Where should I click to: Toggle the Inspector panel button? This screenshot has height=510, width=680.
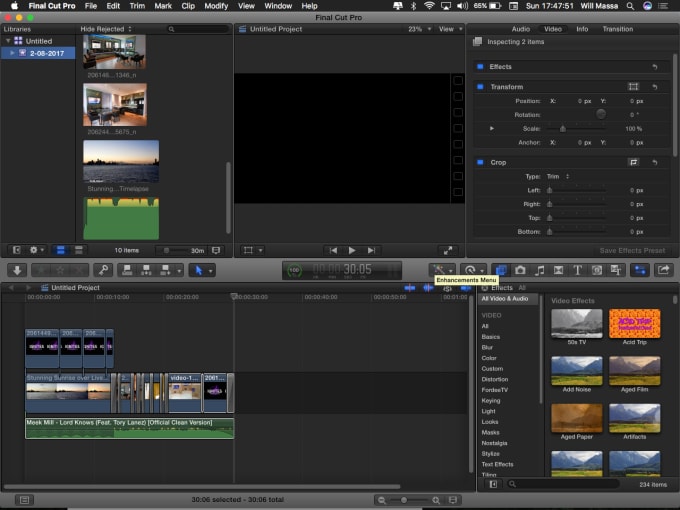tap(640, 270)
